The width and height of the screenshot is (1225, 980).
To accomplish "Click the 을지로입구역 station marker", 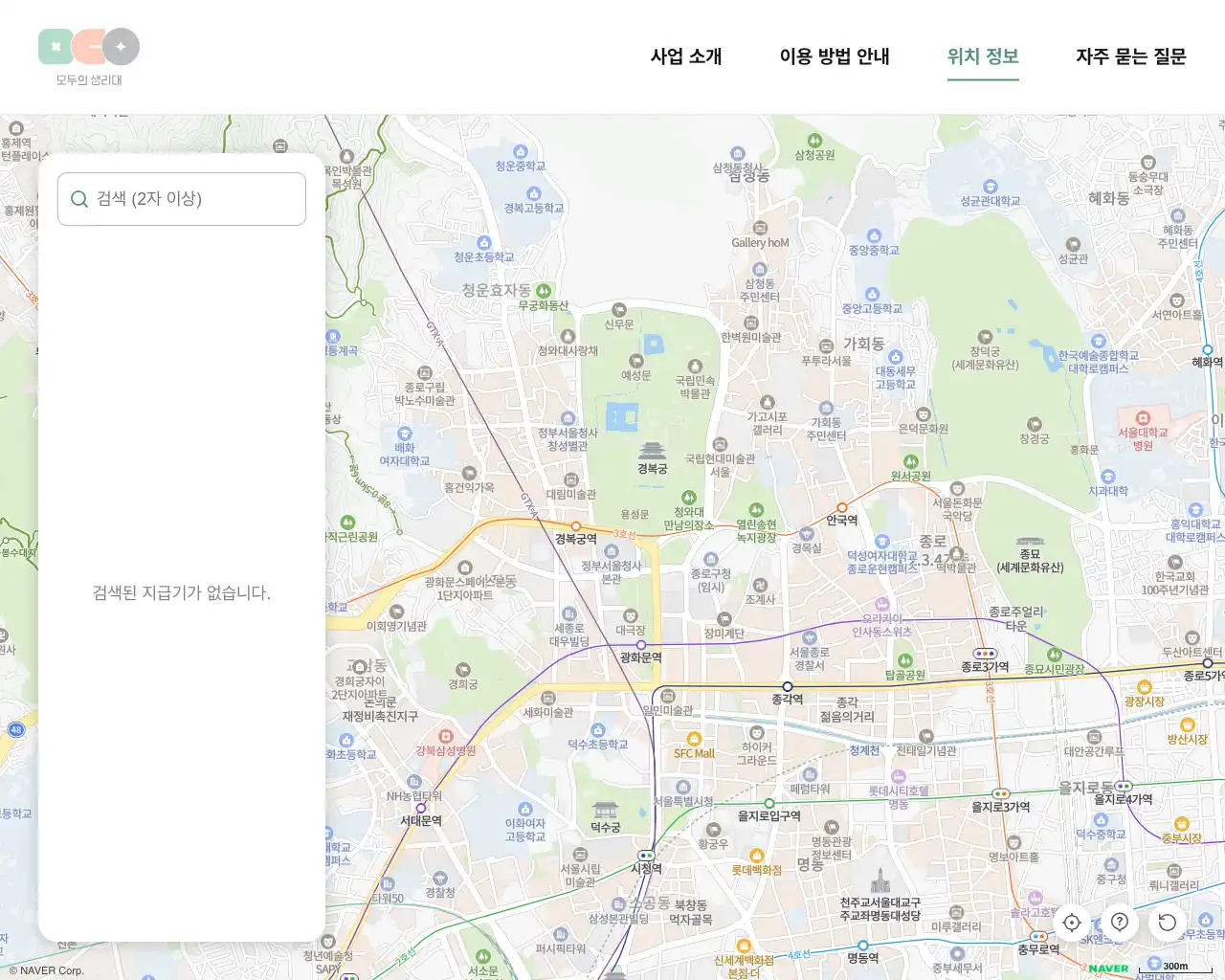I will click(769, 803).
